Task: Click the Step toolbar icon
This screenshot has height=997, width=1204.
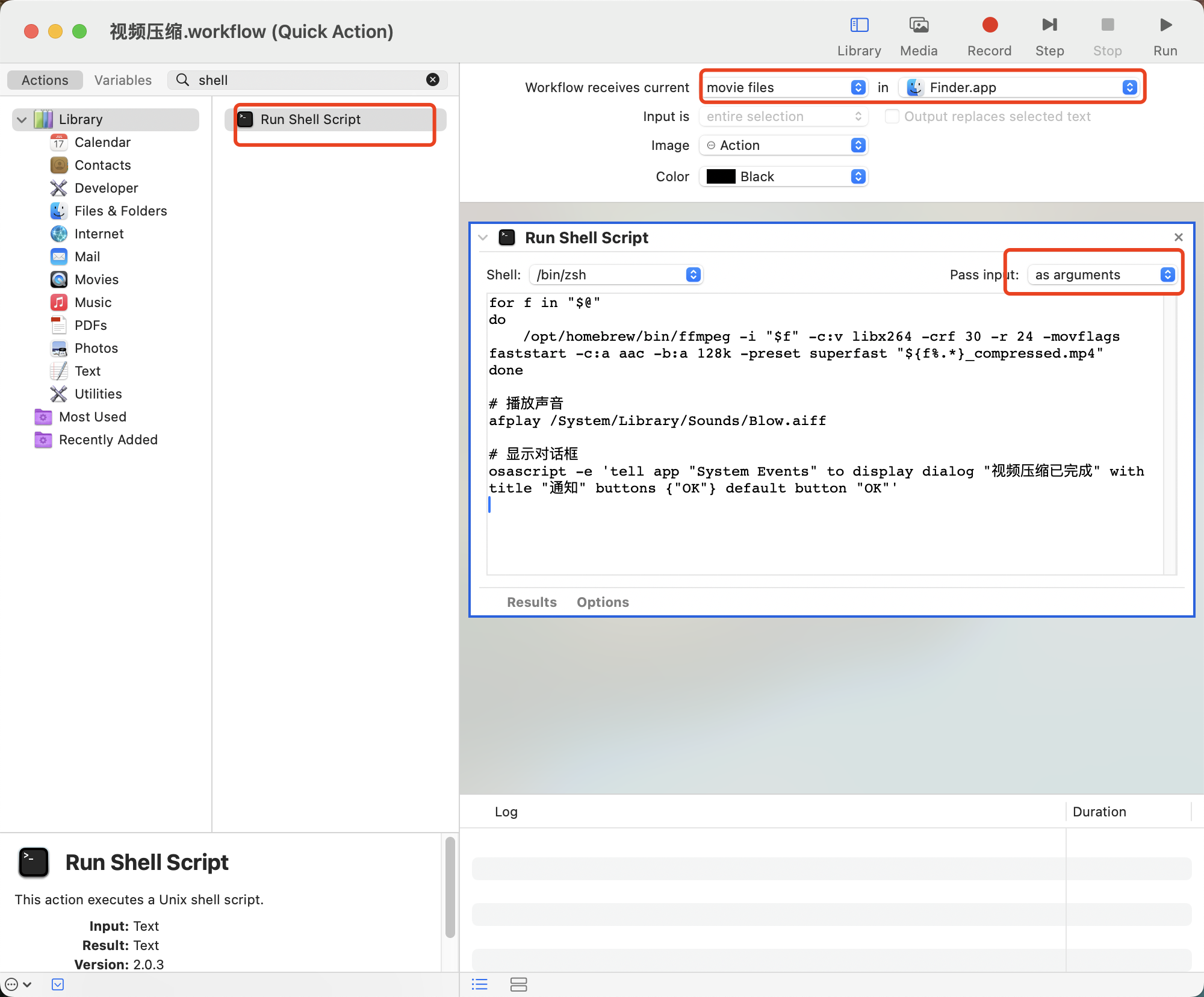Action: pyautogui.click(x=1049, y=25)
